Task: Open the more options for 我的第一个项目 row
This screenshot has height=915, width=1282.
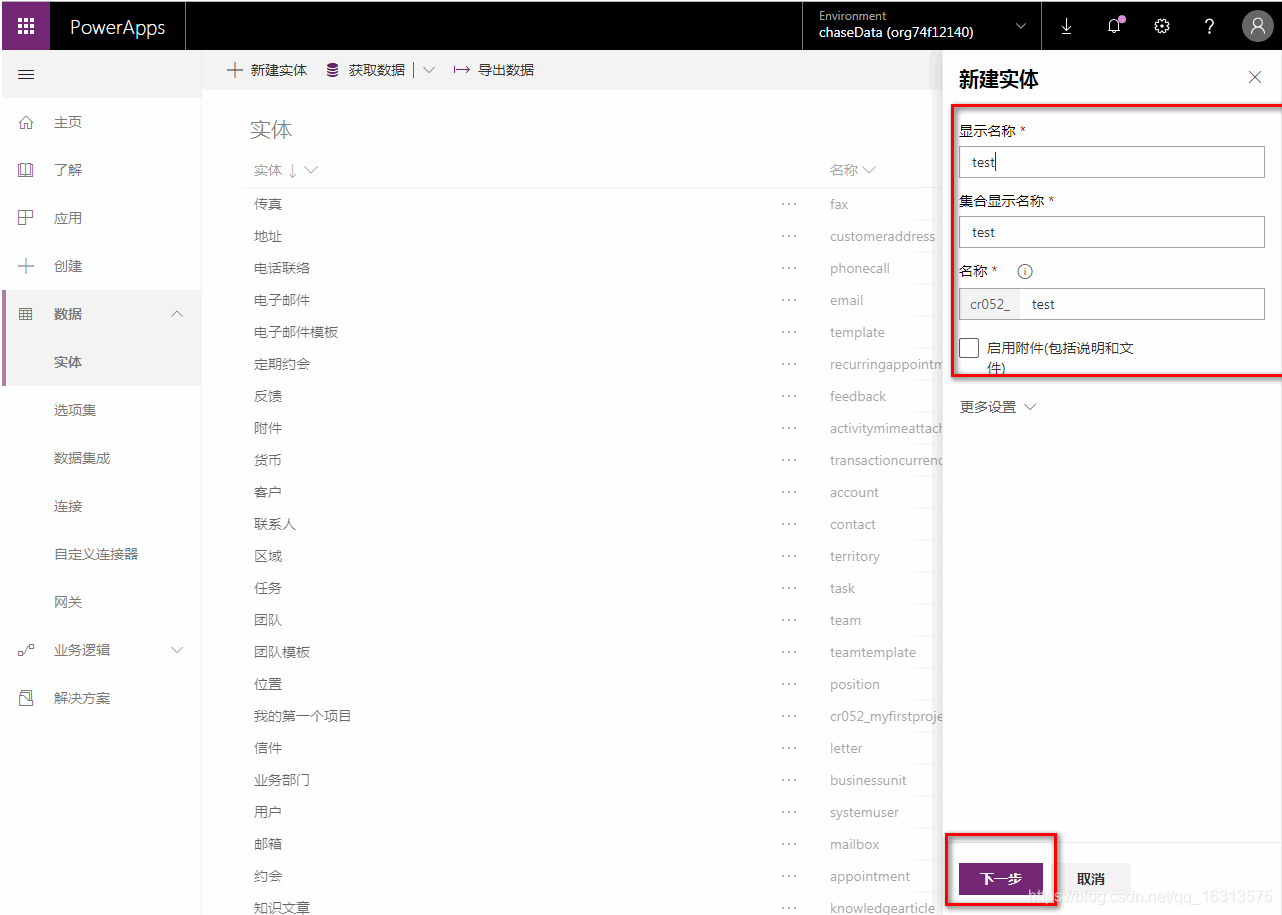Action: tap(789, 716)
